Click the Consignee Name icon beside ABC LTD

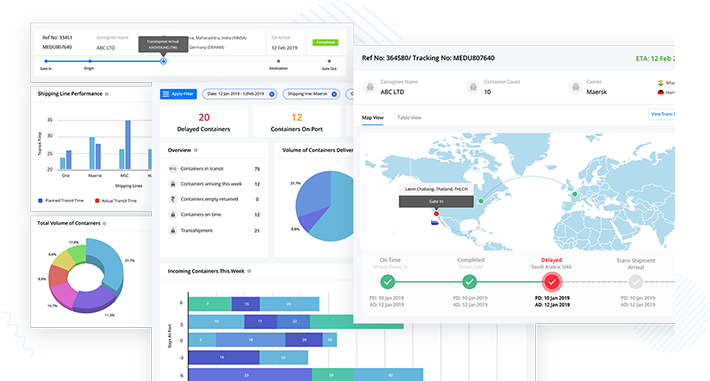click(370, 87)
